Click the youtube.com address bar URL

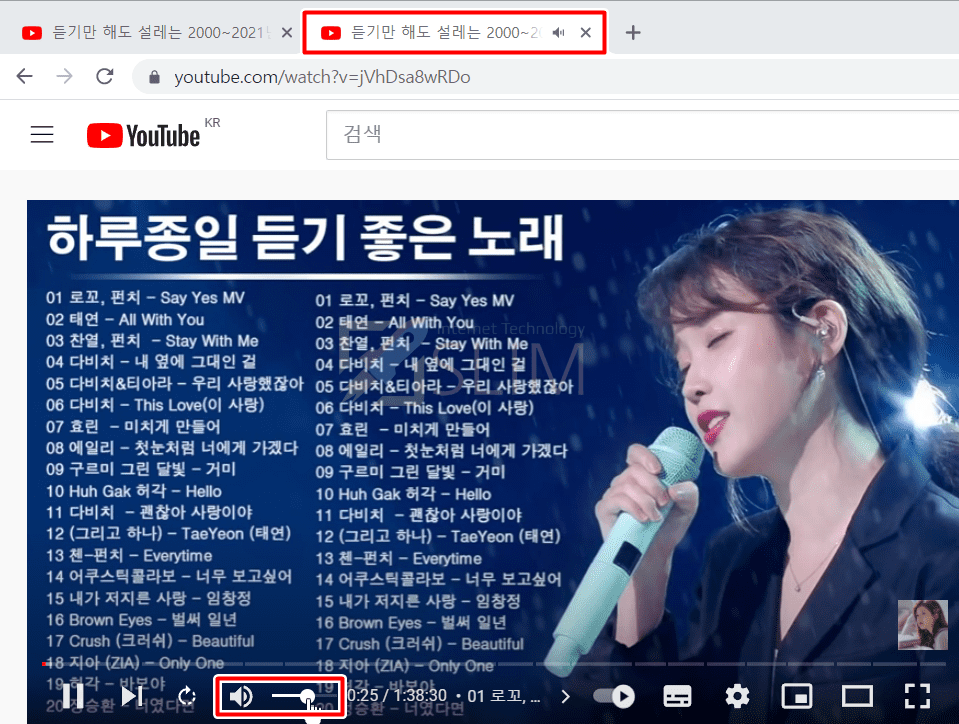click(x=322, y=77)
